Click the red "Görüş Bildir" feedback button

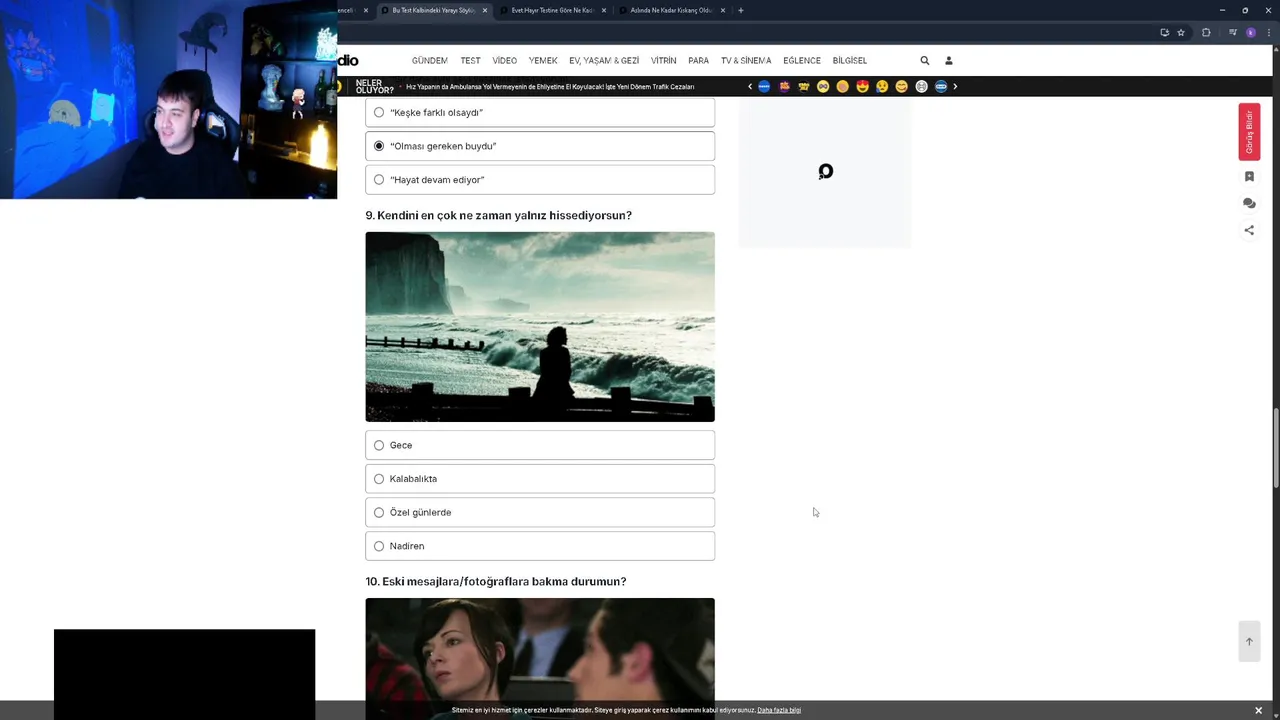[x=1249, y=132]
